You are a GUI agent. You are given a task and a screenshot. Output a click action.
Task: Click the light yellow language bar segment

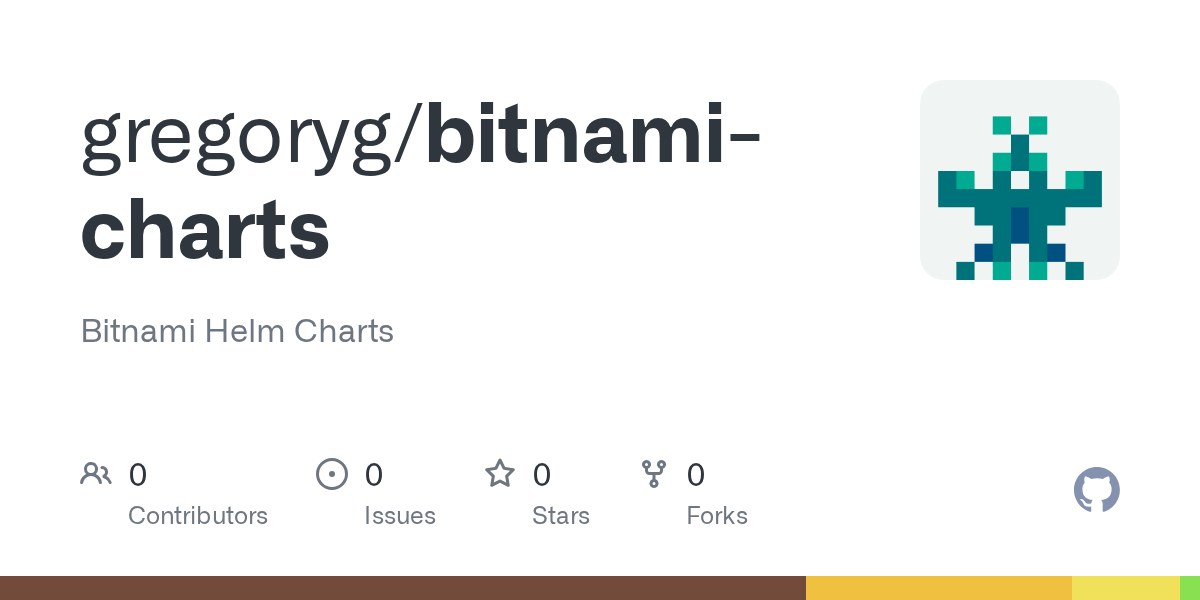click(x=1126, y=588)
